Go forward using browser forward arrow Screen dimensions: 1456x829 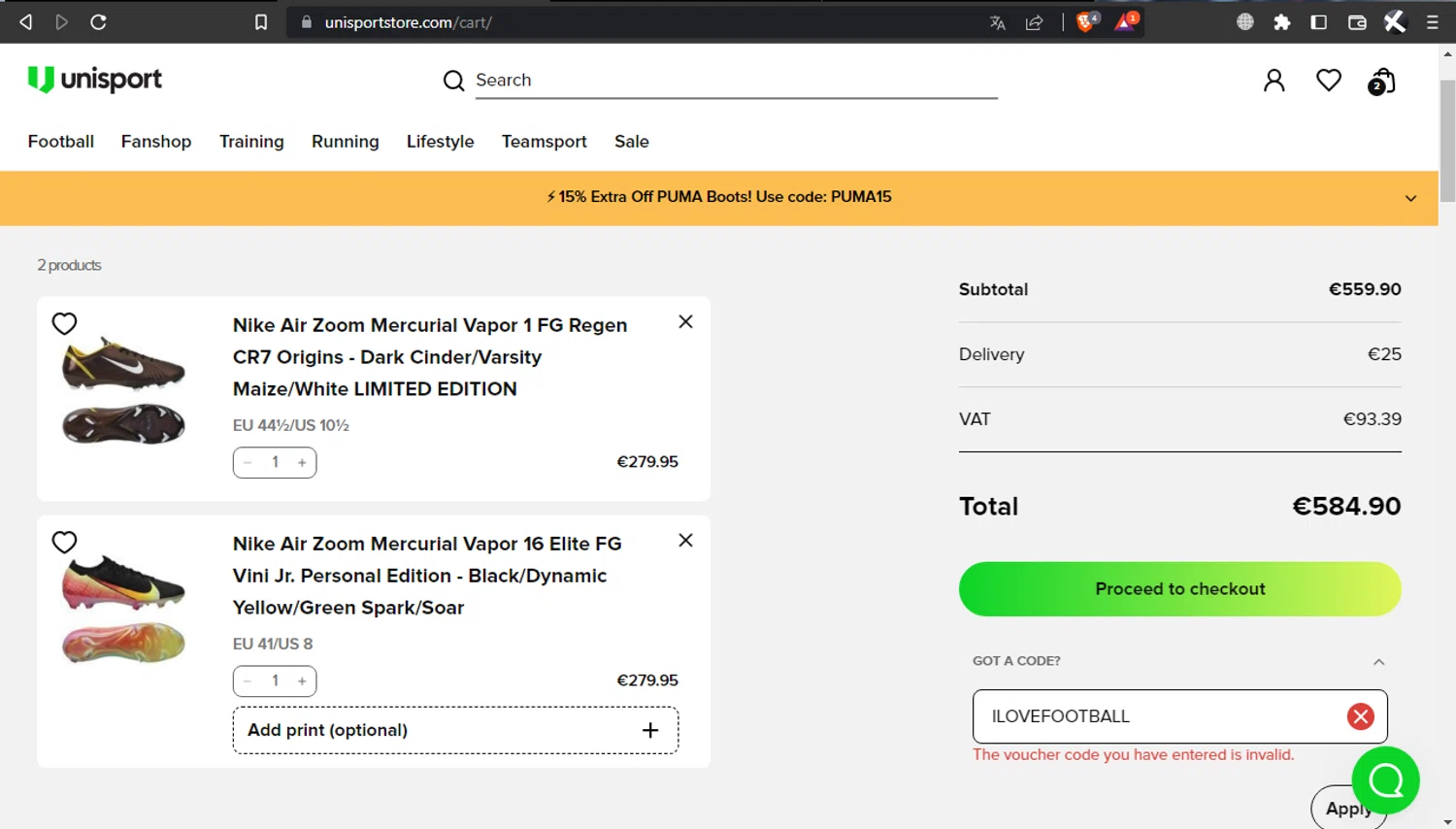(x=62, y=21)
